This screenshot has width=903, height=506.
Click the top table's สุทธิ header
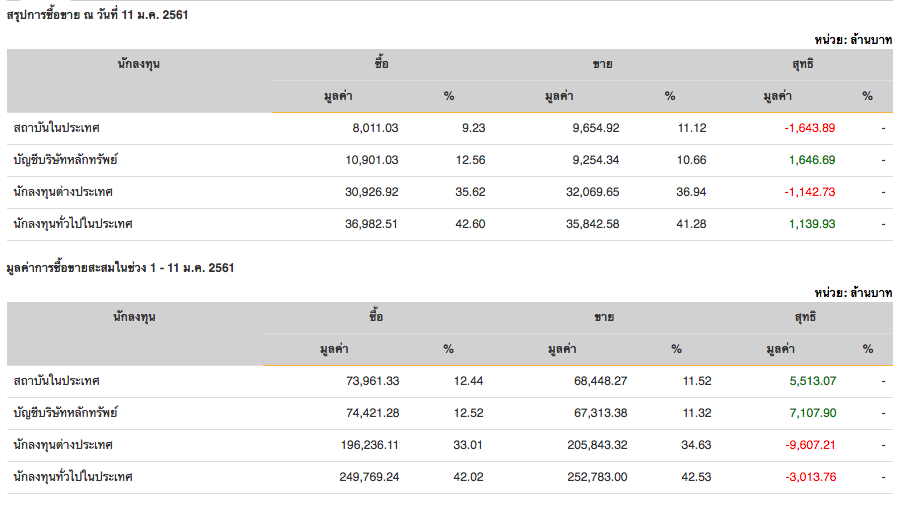coord(803,64)
